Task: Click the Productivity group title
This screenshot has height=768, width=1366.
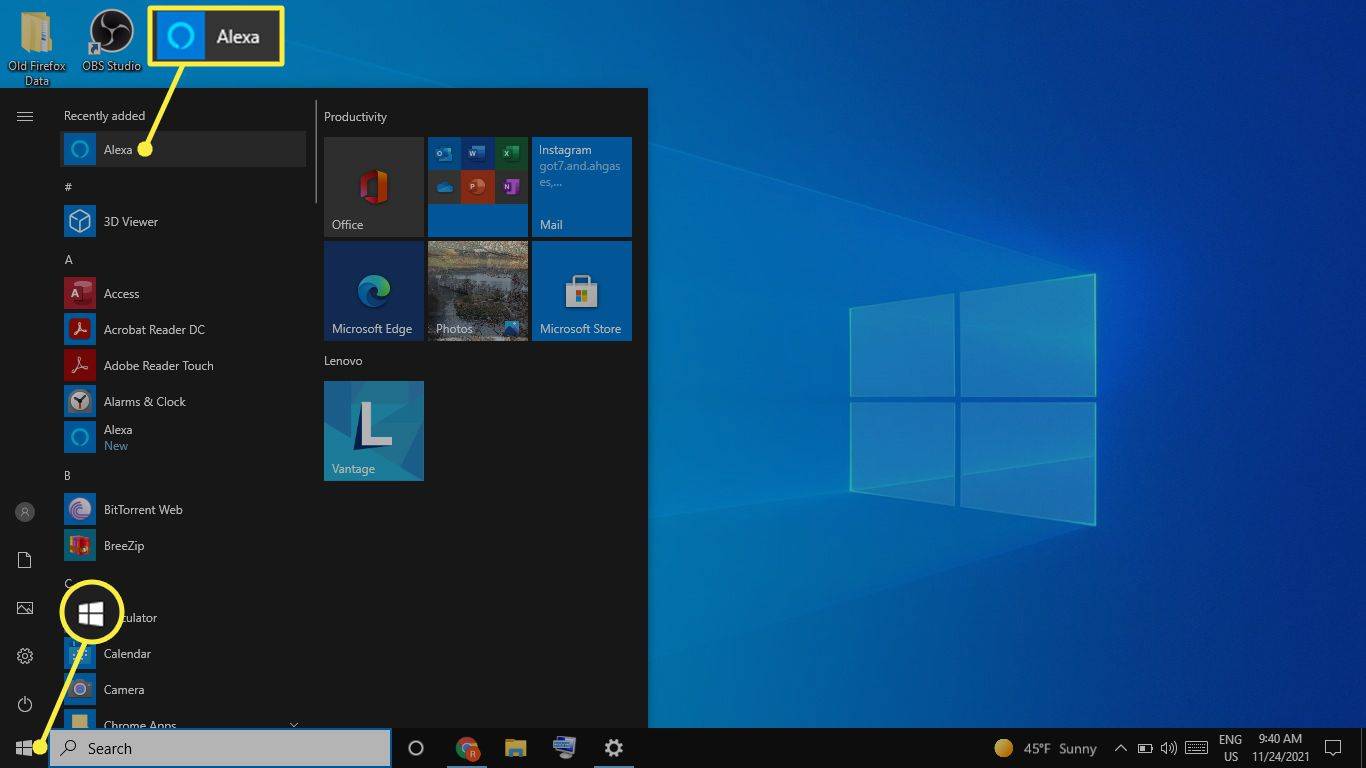Action: click(355, 117)
